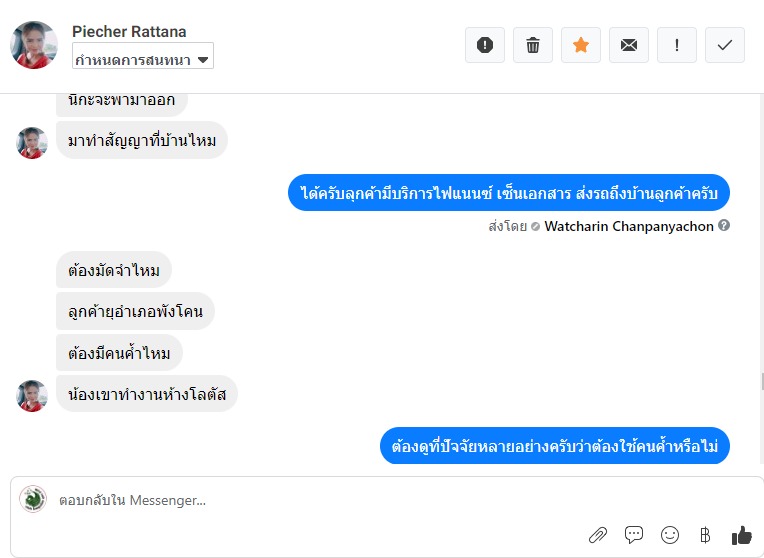Open Piecher Rattana name link
The width and height of the screenshot is (764, 558).
130,32
